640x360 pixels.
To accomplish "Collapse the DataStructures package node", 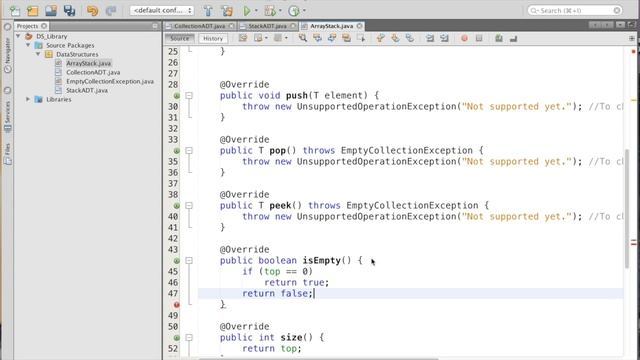I will (38, 54).
